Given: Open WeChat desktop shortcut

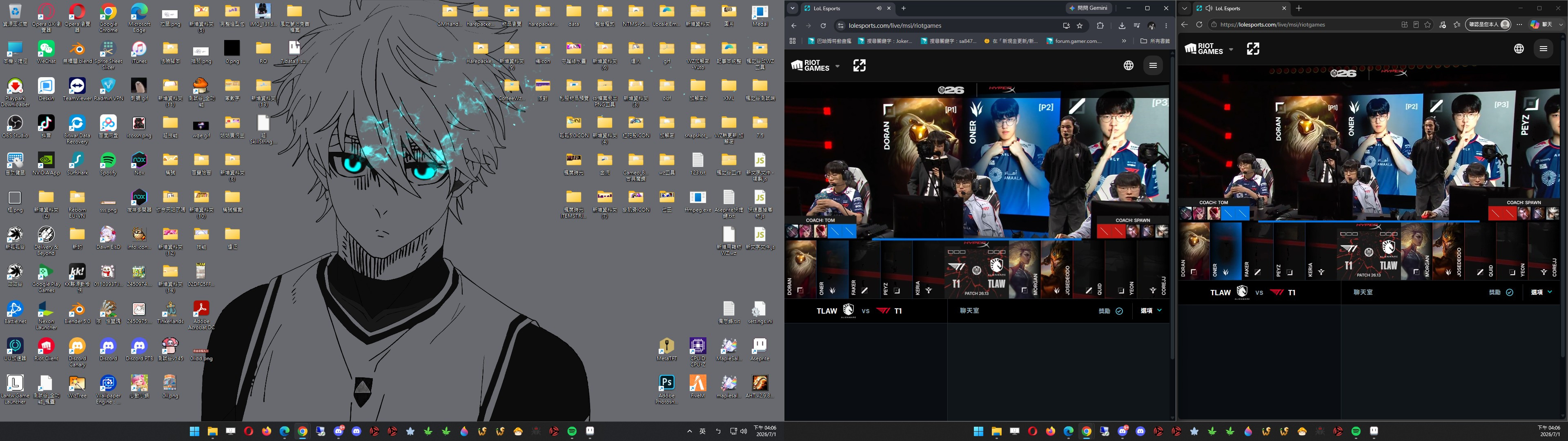Looking at the screenshot, I should click(x=46, y=52).
